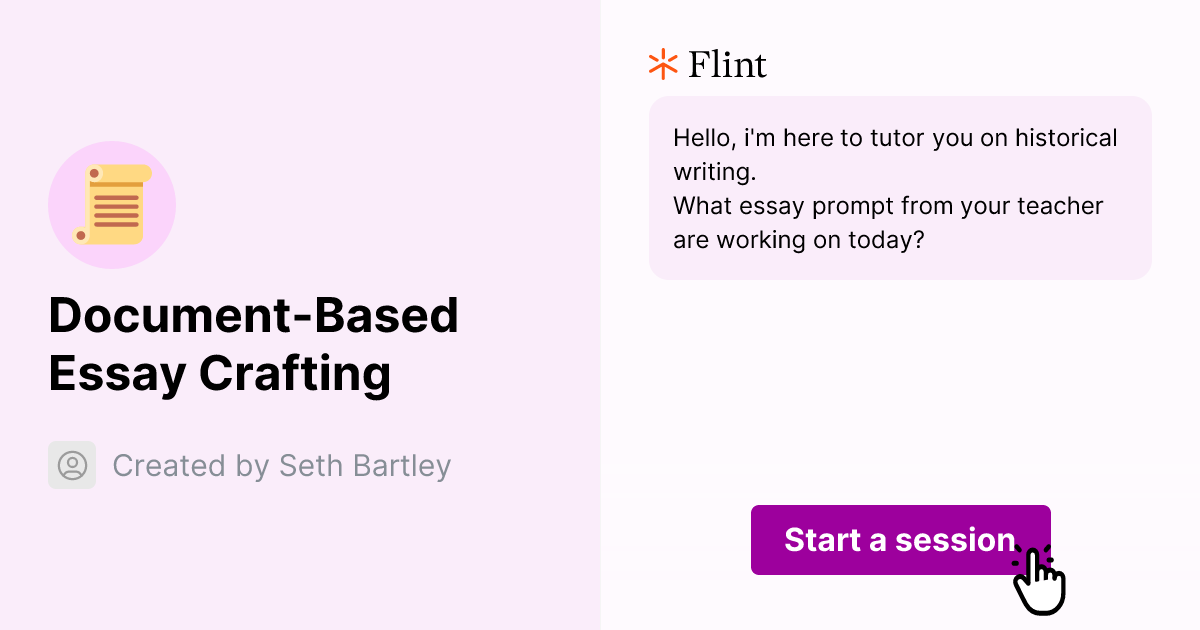This screenshot has height=630, width=1200.
Task: Click the Created by Seth Bartley link
Action: tap(282, 465)
